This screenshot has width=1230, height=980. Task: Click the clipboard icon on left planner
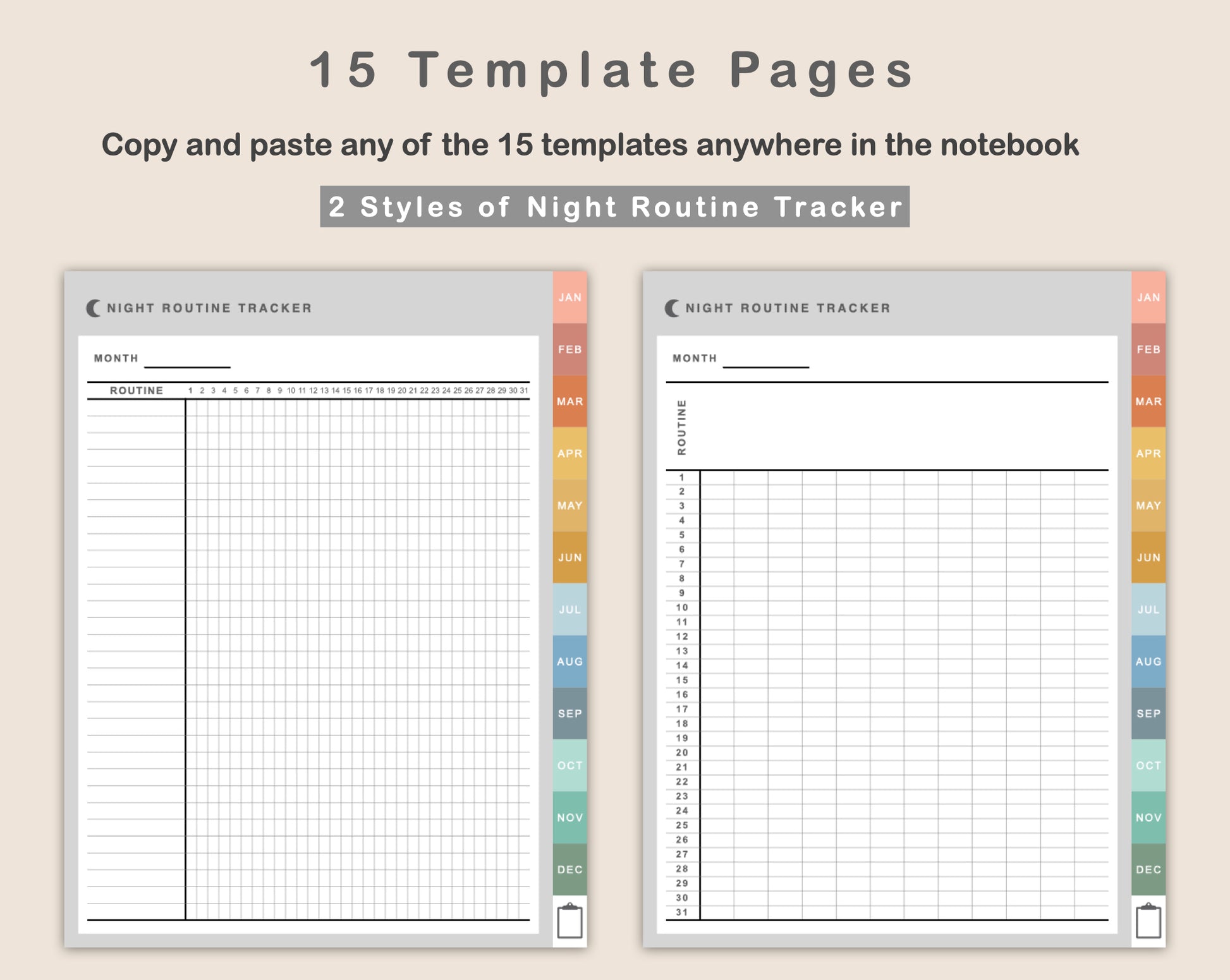tap(569, 921)
